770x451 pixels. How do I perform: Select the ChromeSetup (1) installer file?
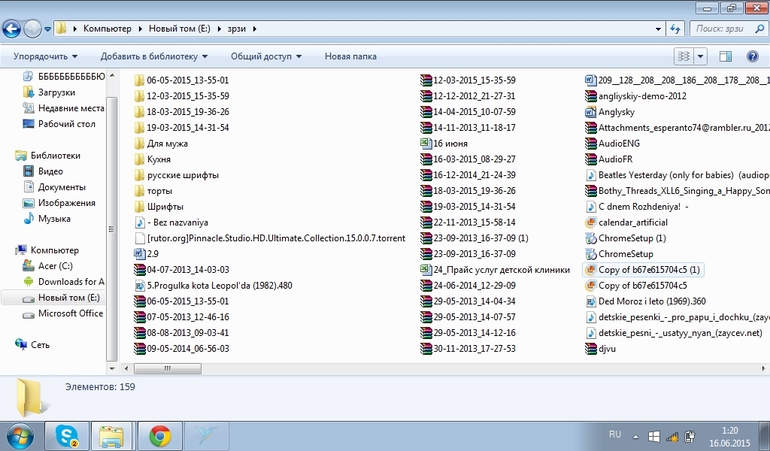[631, 239]
